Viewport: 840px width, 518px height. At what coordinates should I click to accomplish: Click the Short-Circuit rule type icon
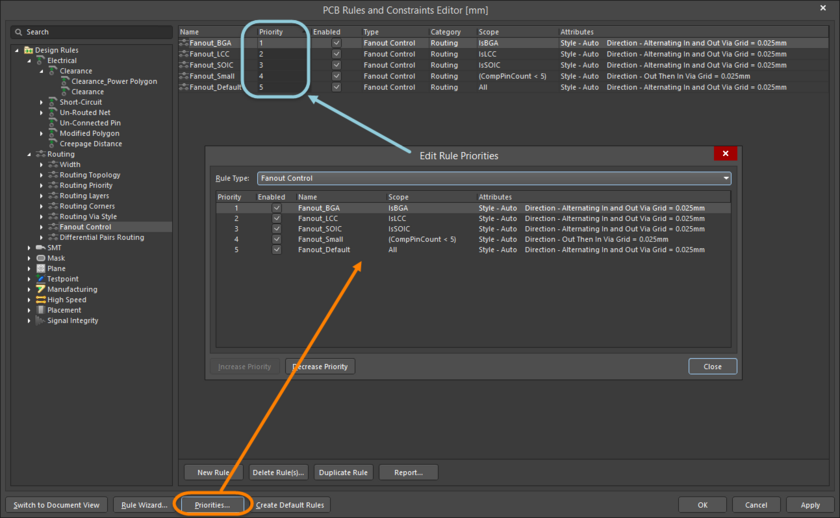point(52,102)
